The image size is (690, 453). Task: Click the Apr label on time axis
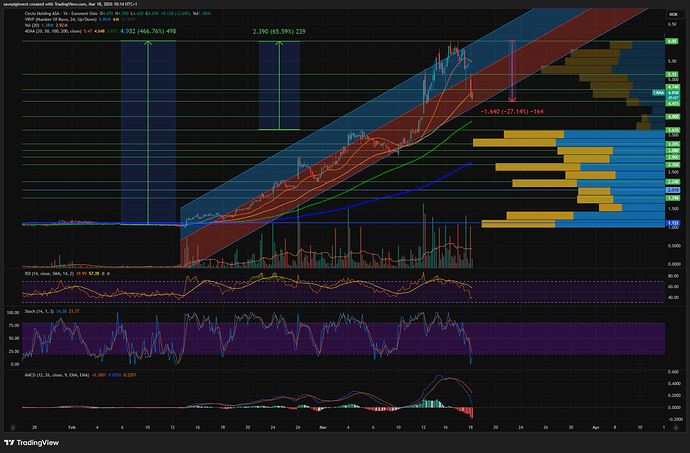596,425
